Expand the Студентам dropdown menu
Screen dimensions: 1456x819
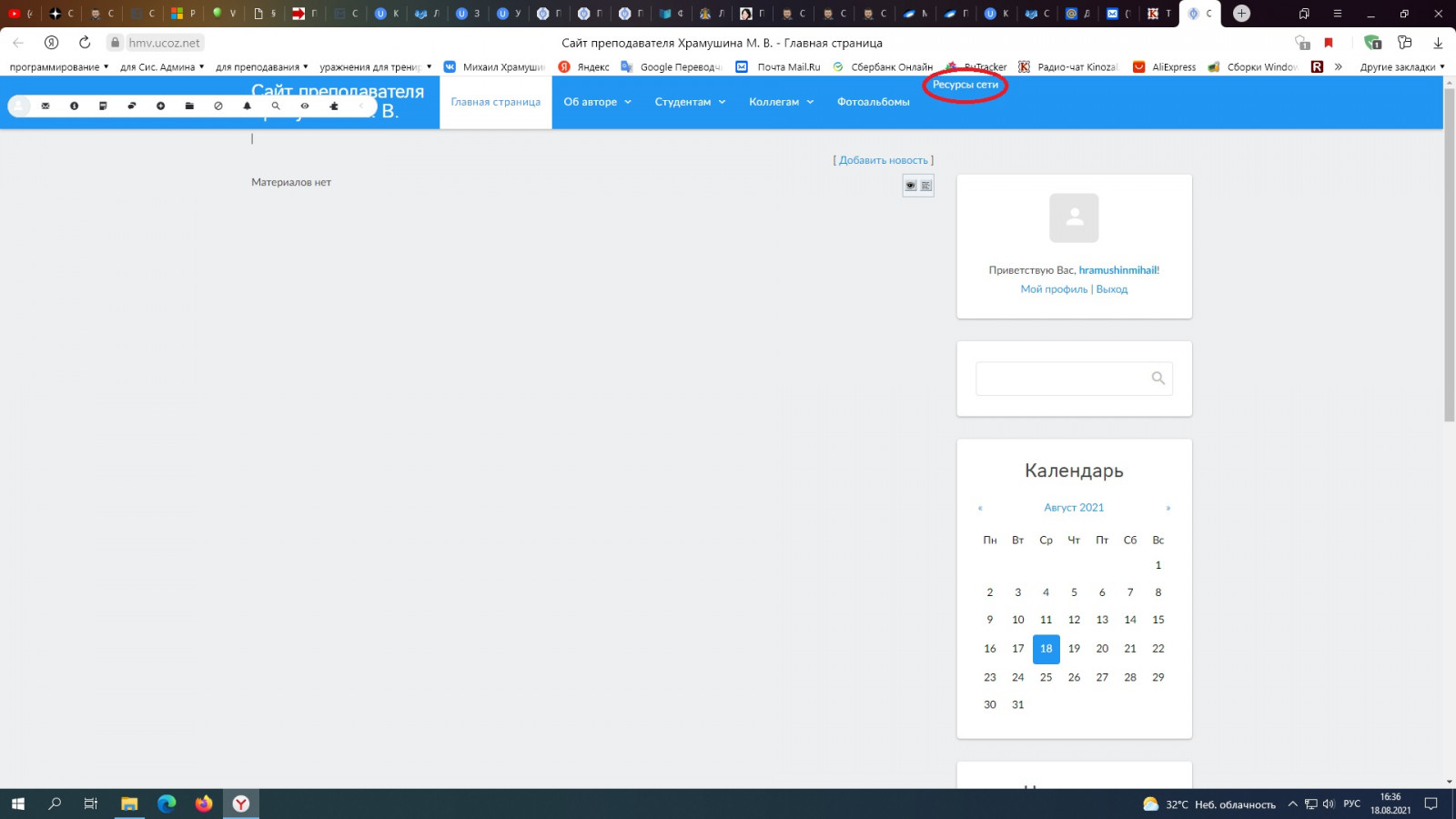coord(690,102)
